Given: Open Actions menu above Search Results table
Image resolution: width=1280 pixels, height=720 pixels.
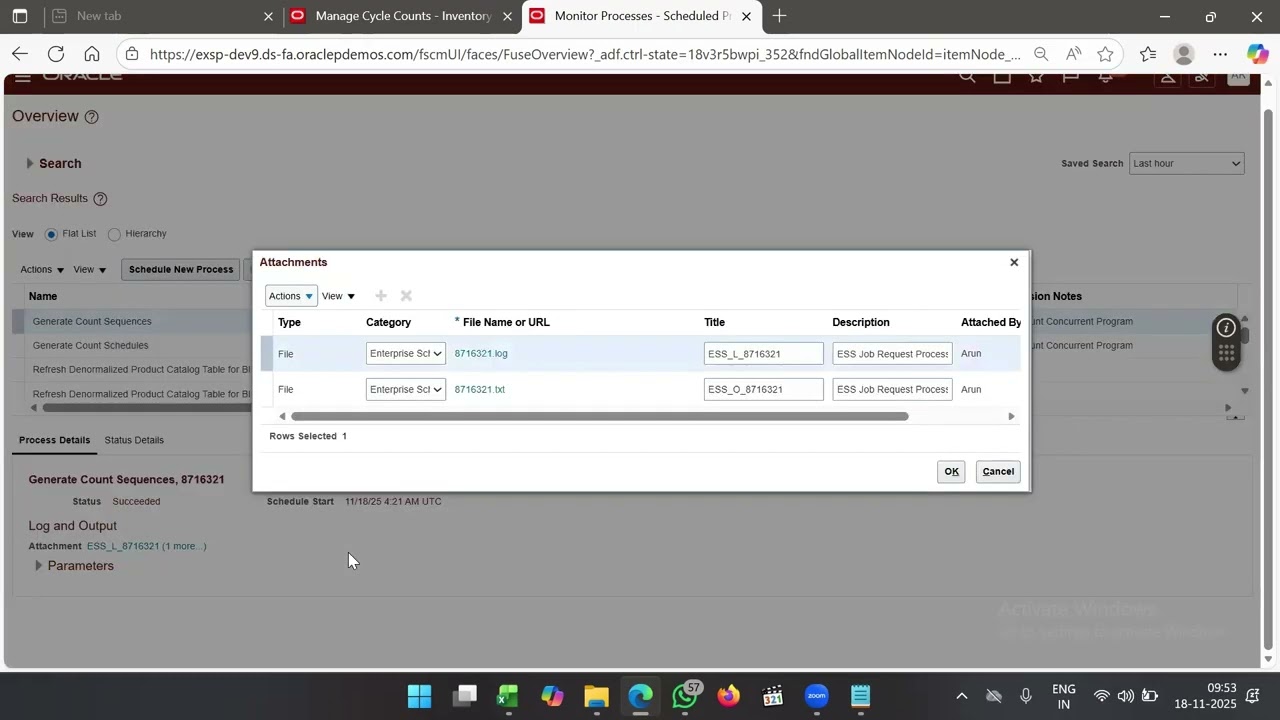Looking at the screenshot, I should tap(42, 270).
